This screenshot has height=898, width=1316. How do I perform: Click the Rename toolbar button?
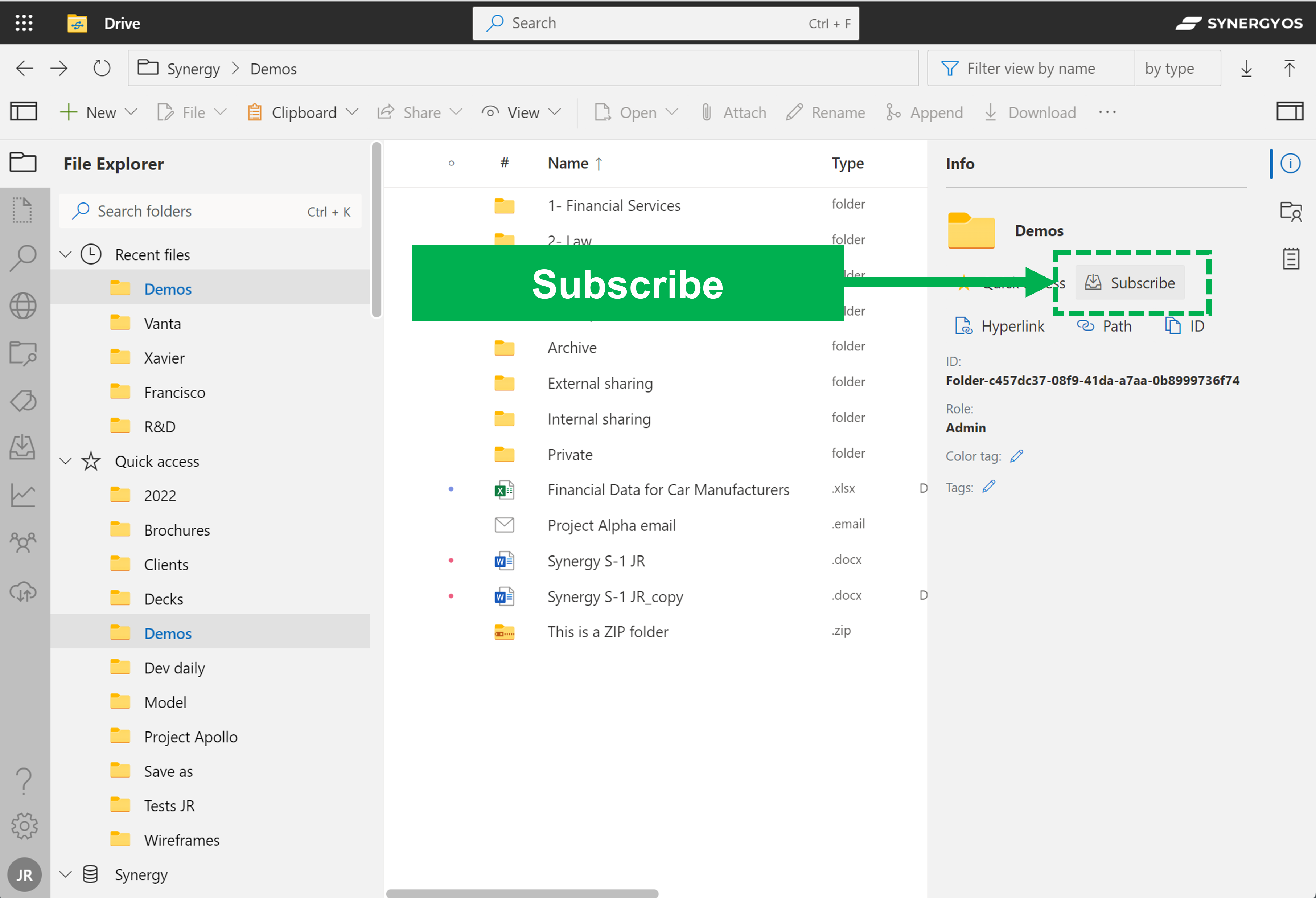(x=826, y=112)
